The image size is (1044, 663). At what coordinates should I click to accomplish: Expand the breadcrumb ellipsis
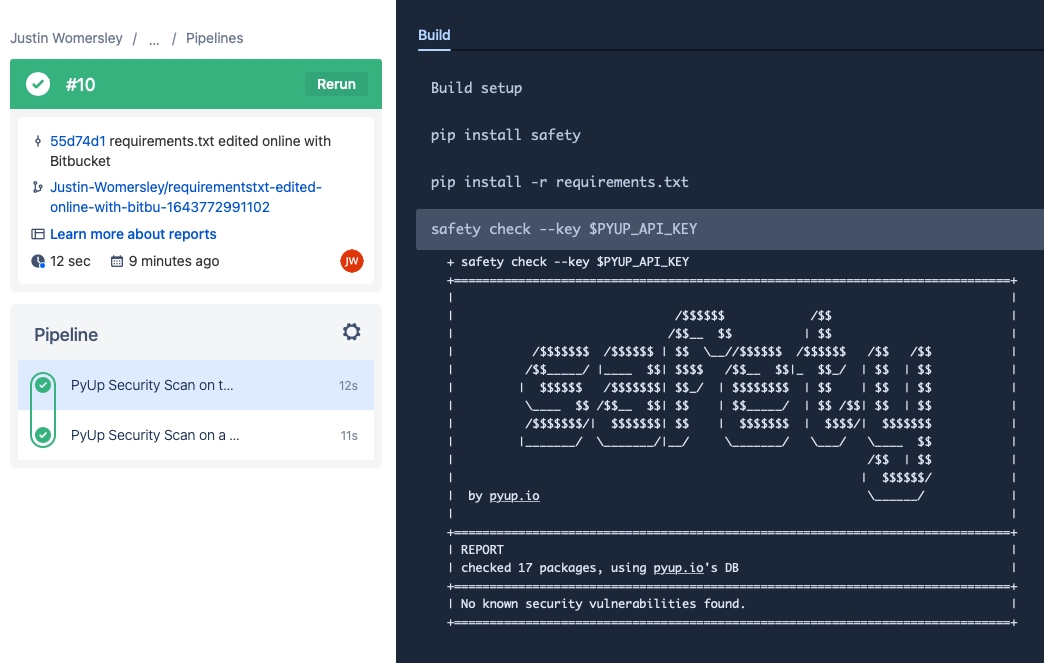[154, 39]
